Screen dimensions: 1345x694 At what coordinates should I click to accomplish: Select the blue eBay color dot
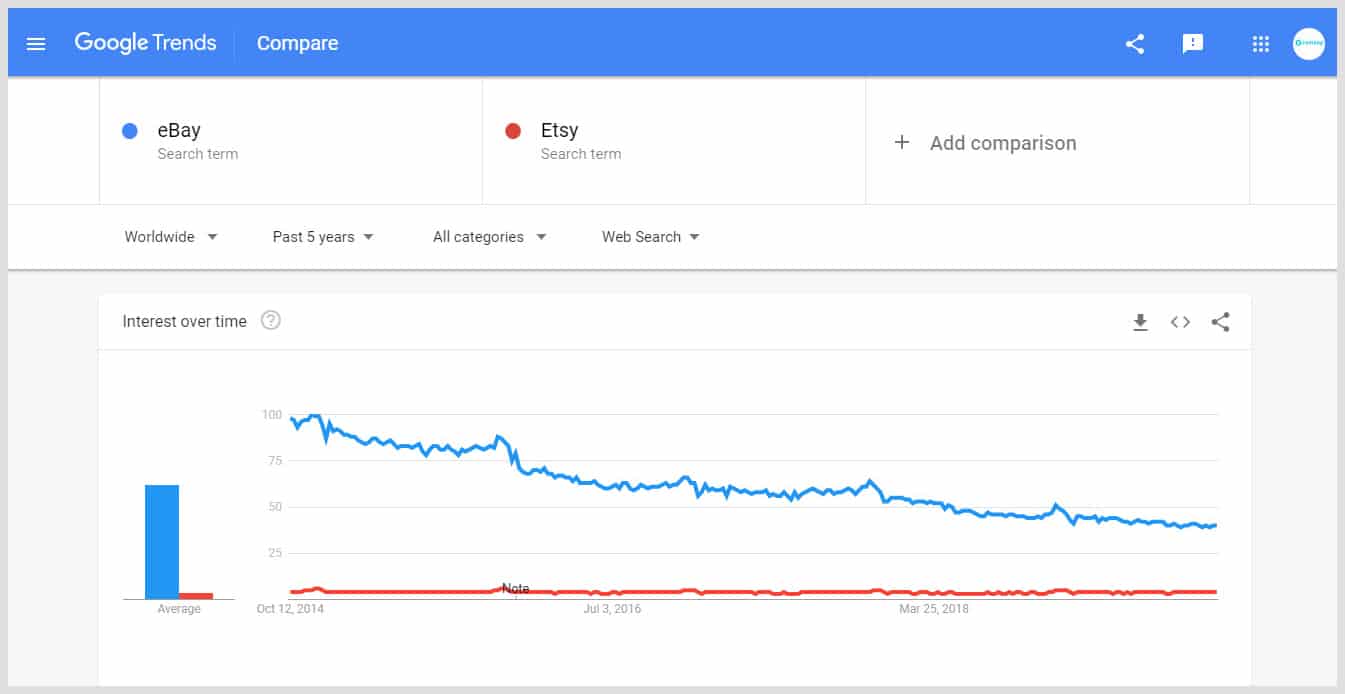click(x=128, y=130)
